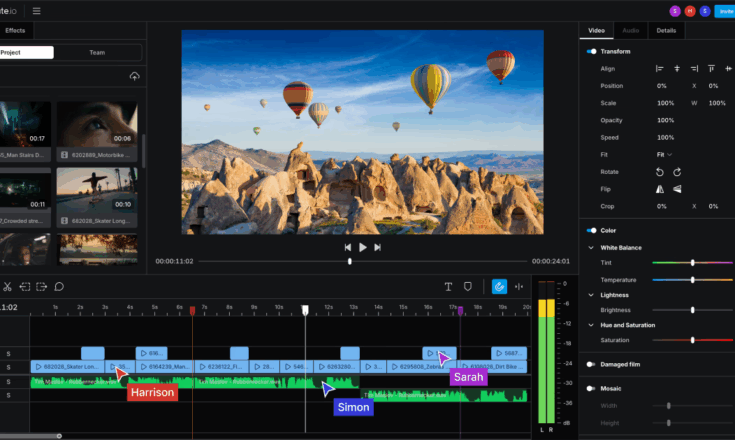
Task: Align the clip to the left
Action: tap(659, 68)
